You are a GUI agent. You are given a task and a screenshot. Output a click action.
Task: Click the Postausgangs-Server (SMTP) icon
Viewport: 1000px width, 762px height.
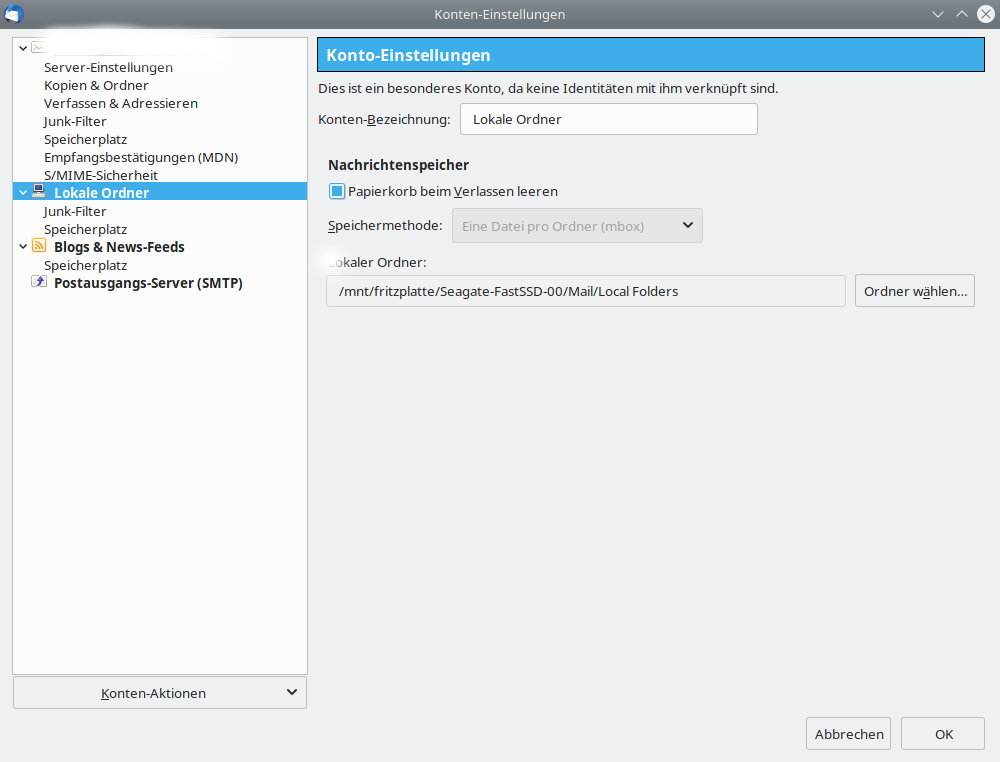[x=39, y=282]
